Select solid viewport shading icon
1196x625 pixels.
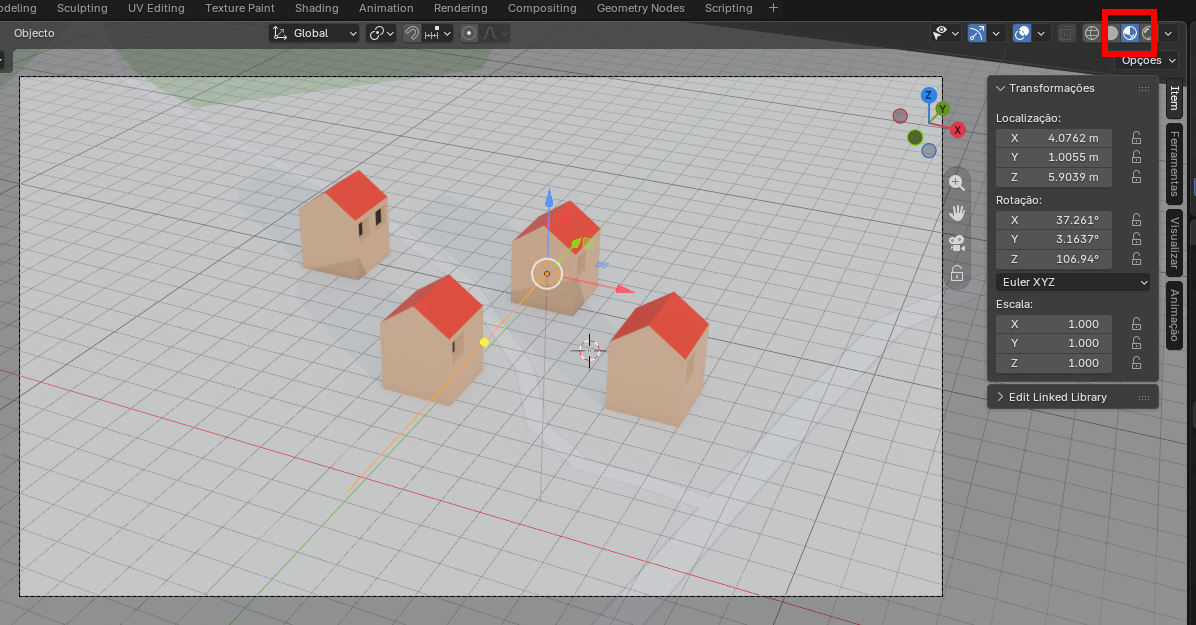pos(1111,33)
